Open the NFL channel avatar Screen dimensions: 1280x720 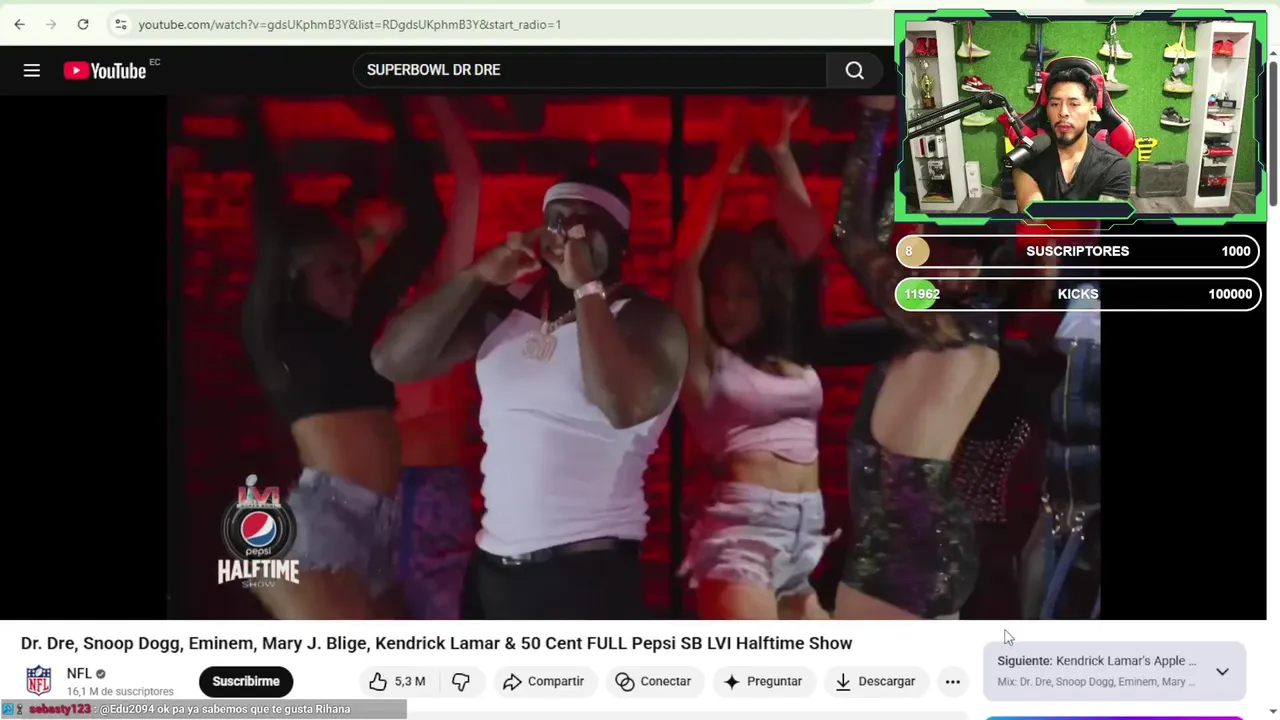click(x=39, y=681)
